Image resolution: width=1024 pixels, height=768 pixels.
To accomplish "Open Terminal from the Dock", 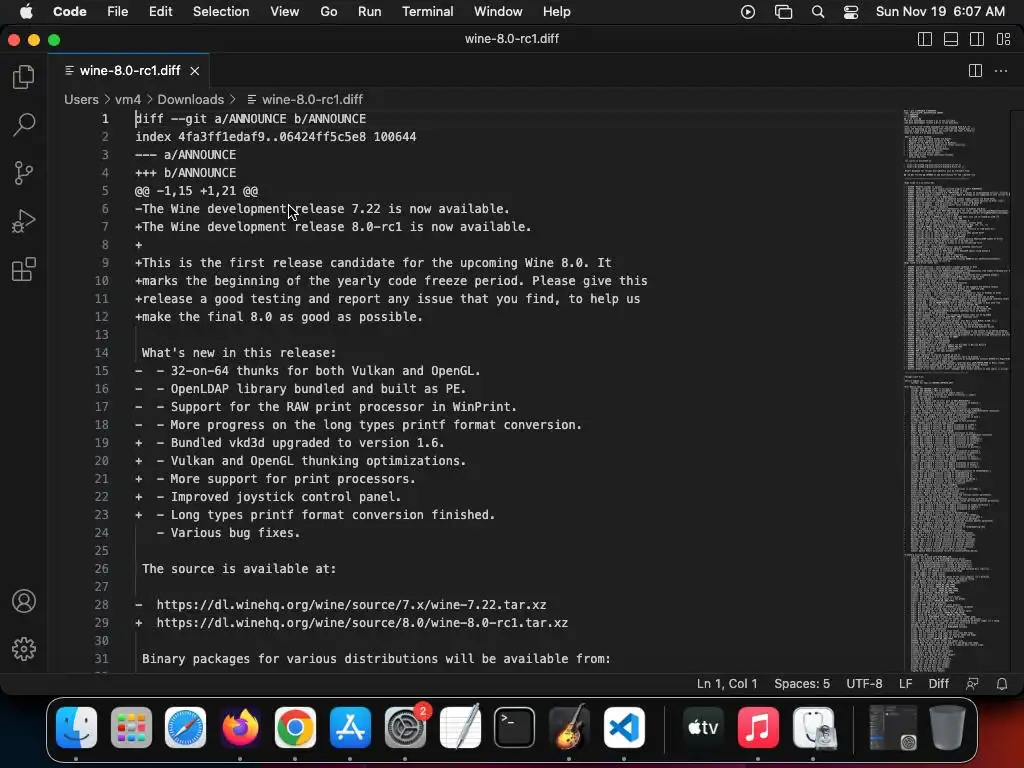I will [x=514, y=728].
